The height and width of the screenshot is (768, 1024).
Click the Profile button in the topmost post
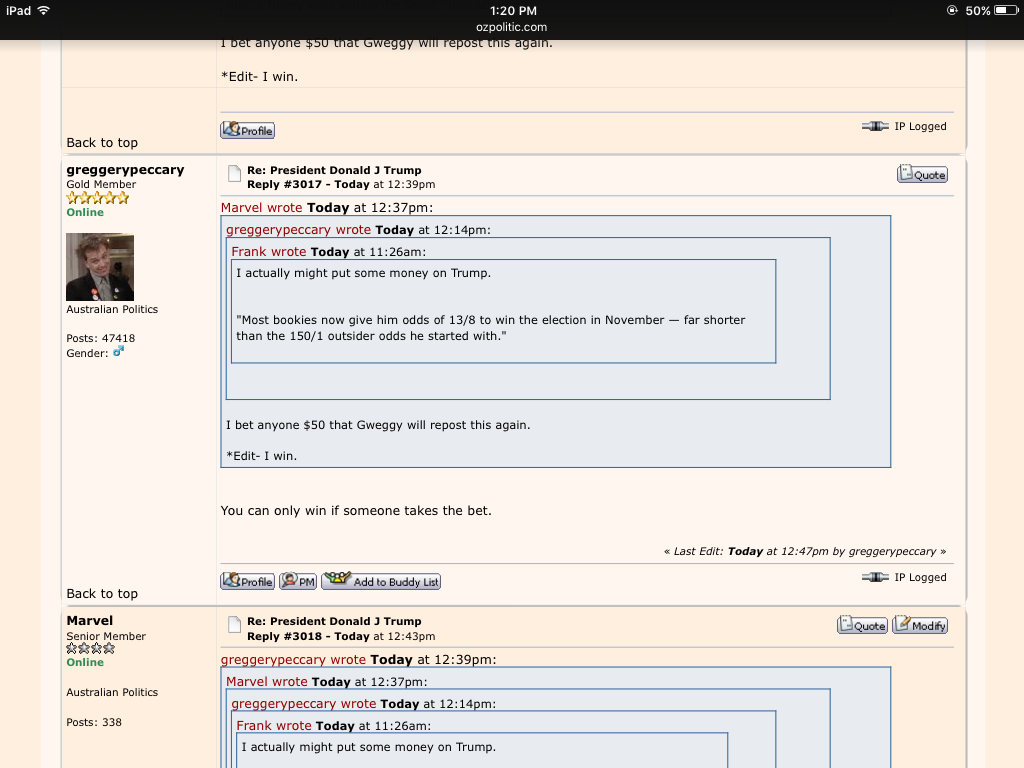coord(247,130)
